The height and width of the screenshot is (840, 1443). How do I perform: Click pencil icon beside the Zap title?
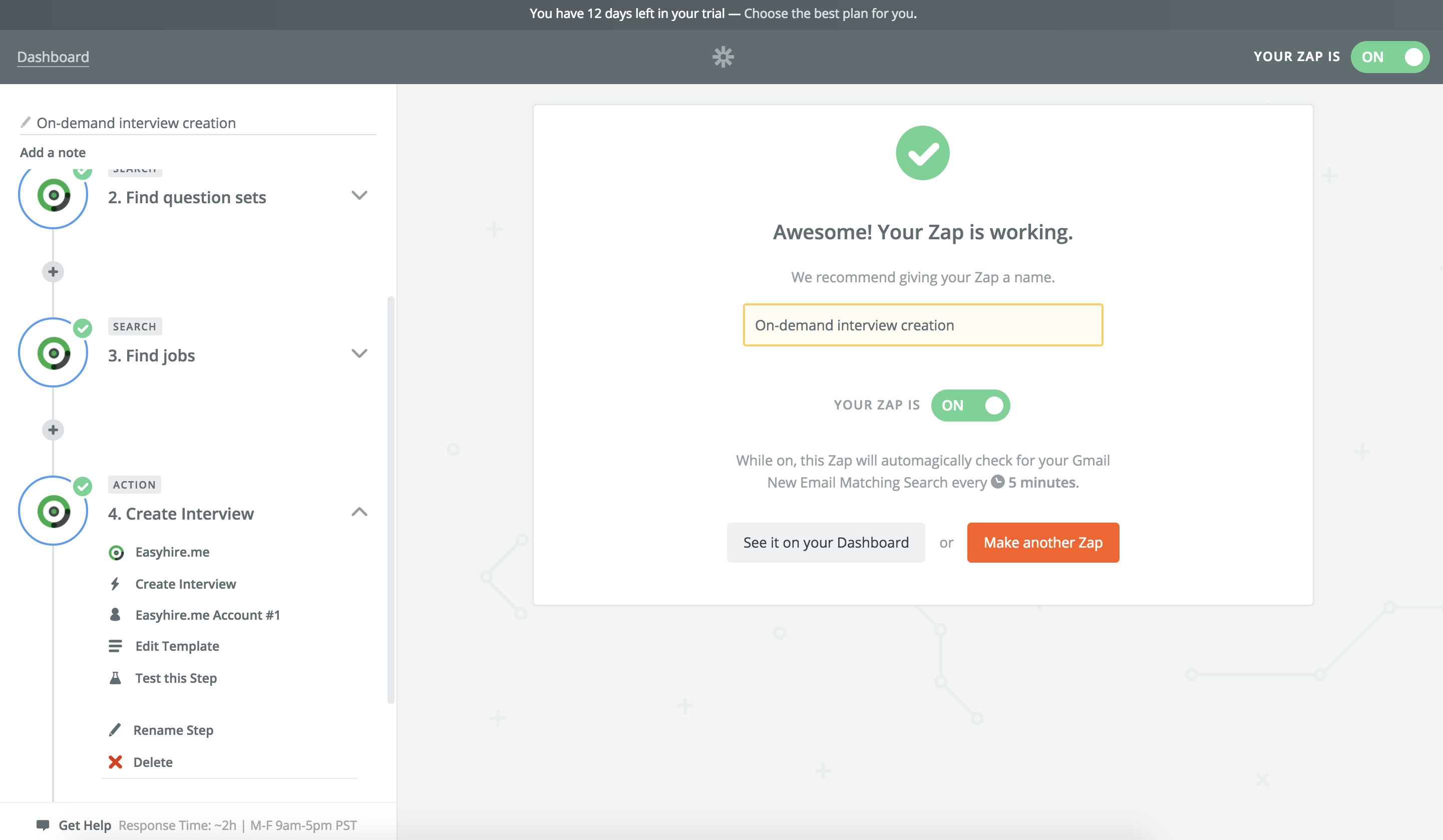pos(25,123)
